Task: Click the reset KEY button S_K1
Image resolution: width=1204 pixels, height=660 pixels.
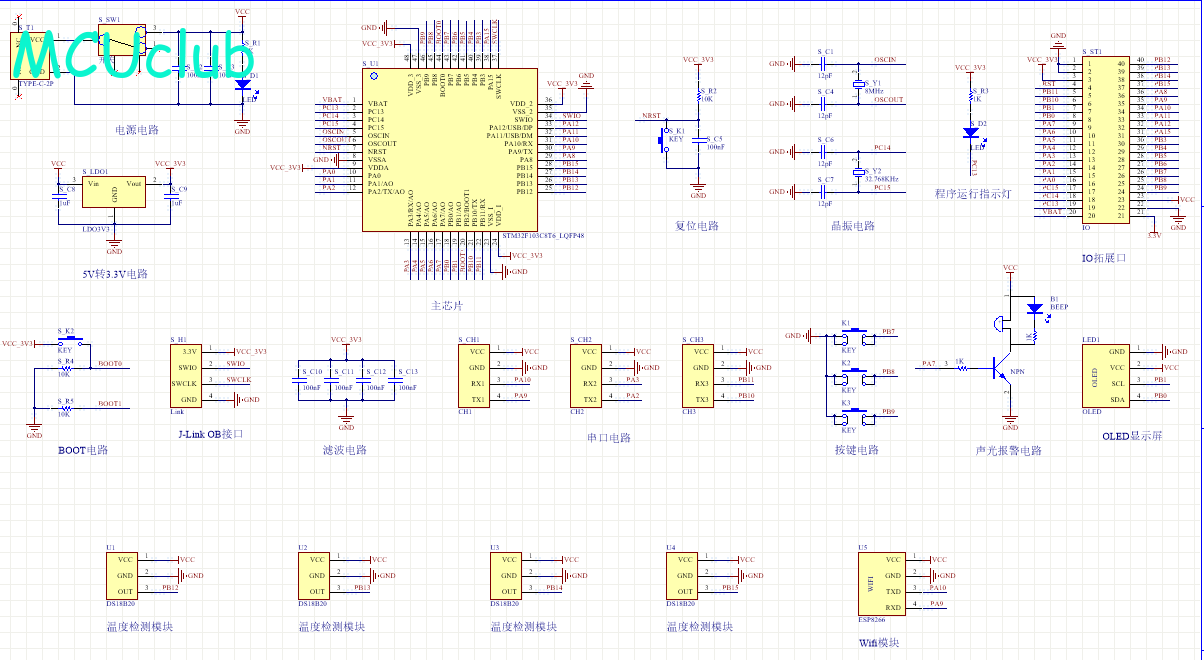Action: pyautogui.click(x=665, y=141)
